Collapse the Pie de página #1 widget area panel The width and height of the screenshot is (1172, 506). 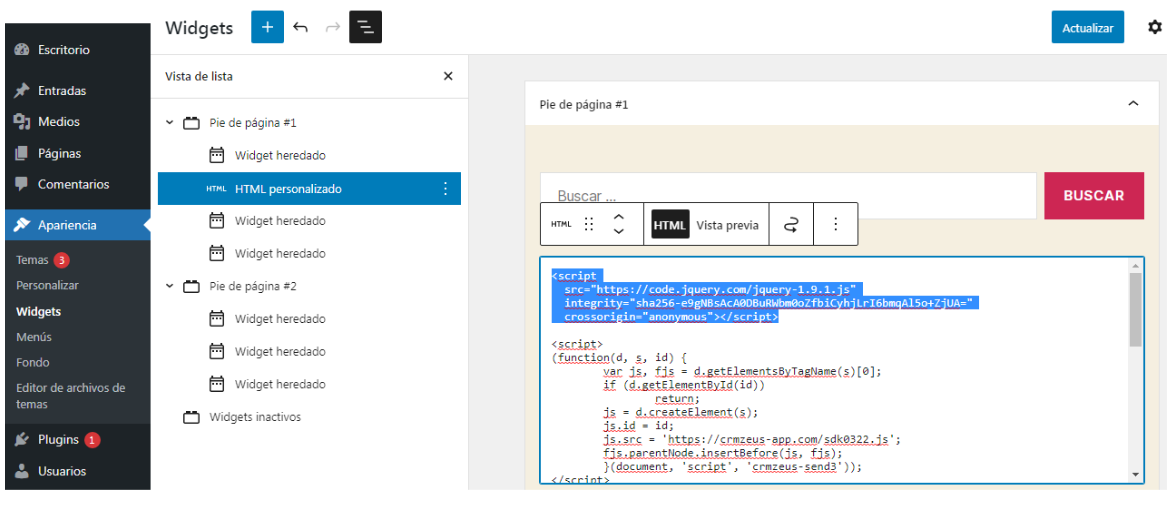pos(1133,104)
